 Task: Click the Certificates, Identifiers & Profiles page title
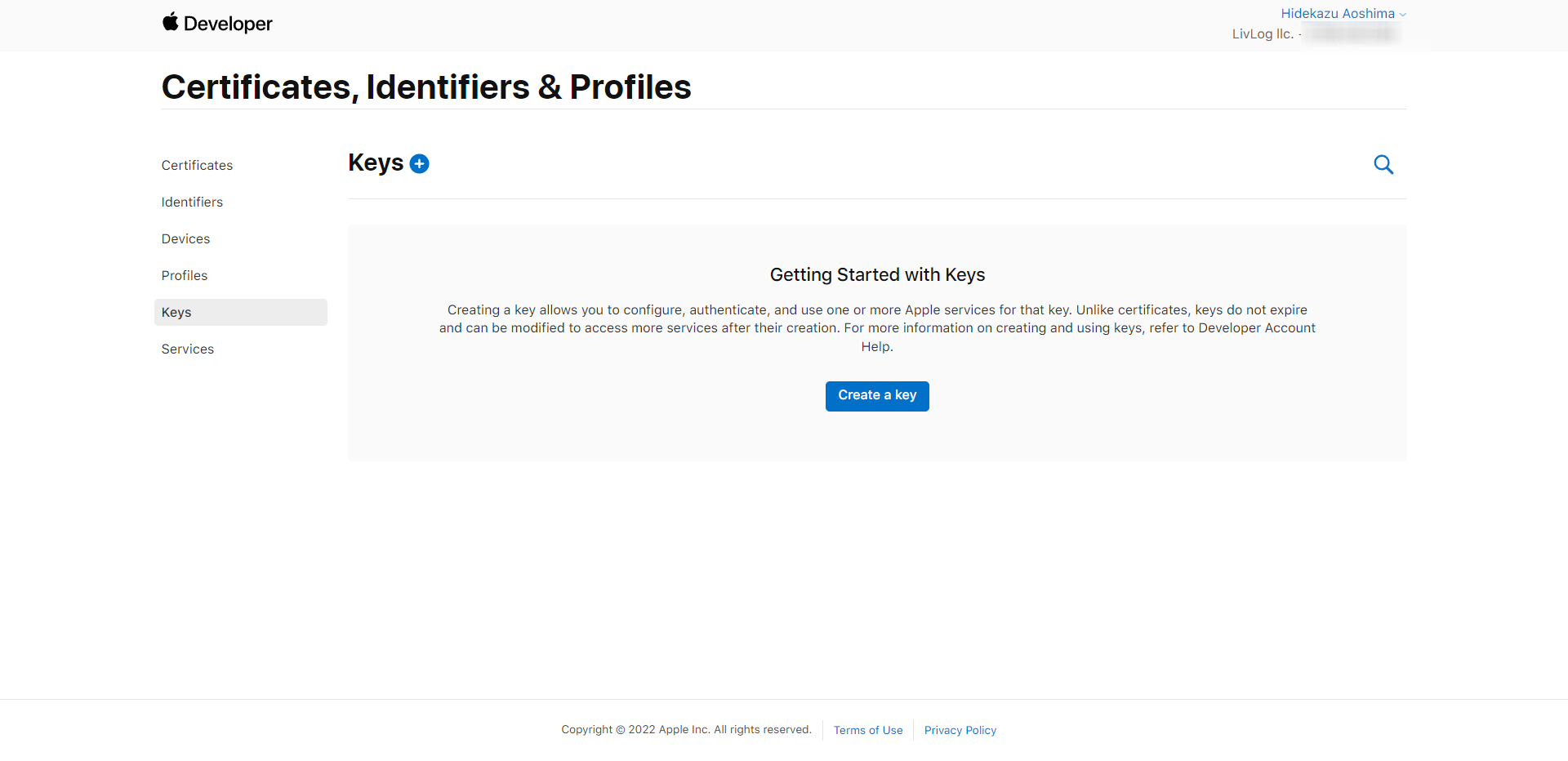coord(426,87)
